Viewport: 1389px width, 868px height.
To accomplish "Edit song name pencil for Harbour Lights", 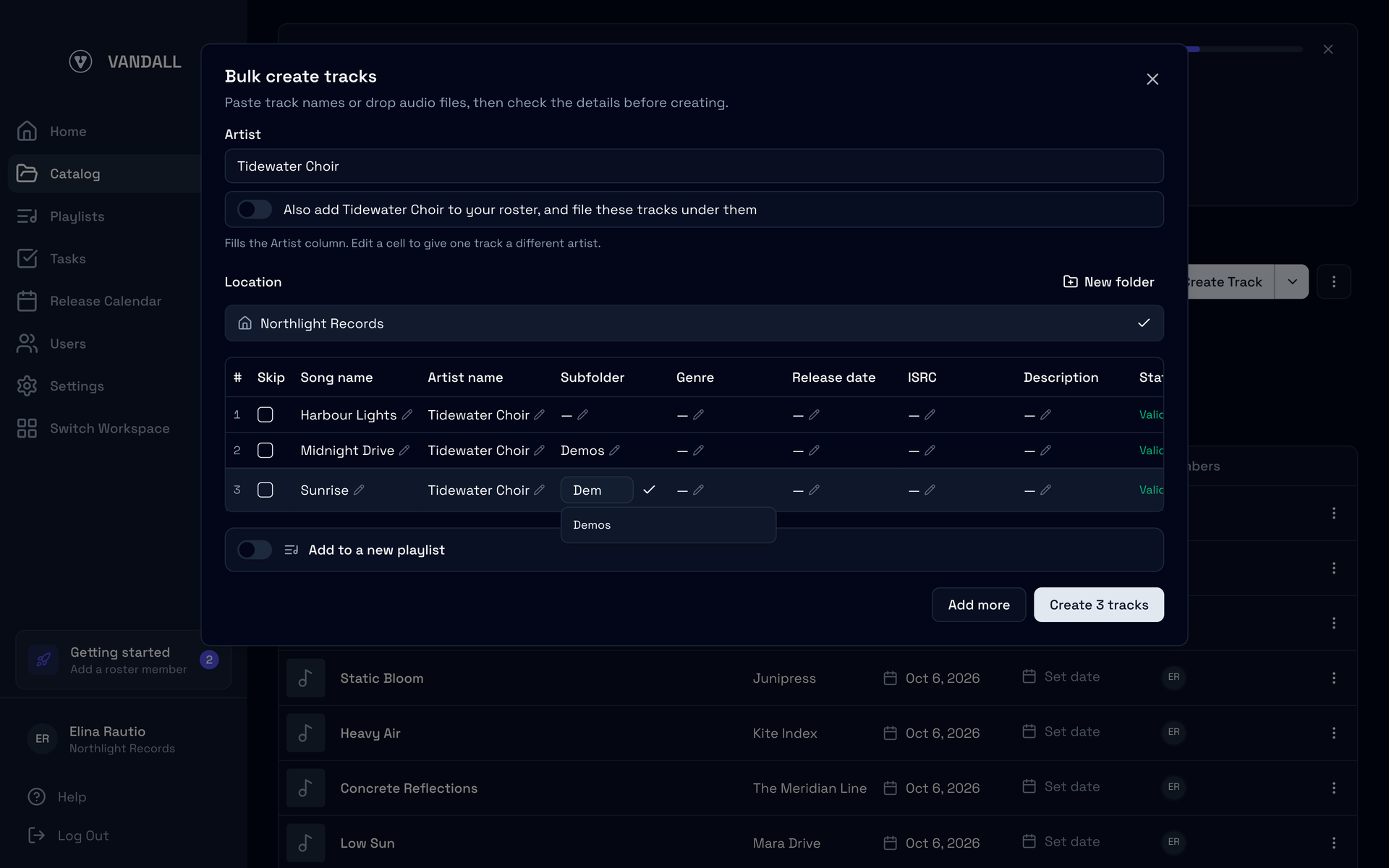I will coord(407,414).
